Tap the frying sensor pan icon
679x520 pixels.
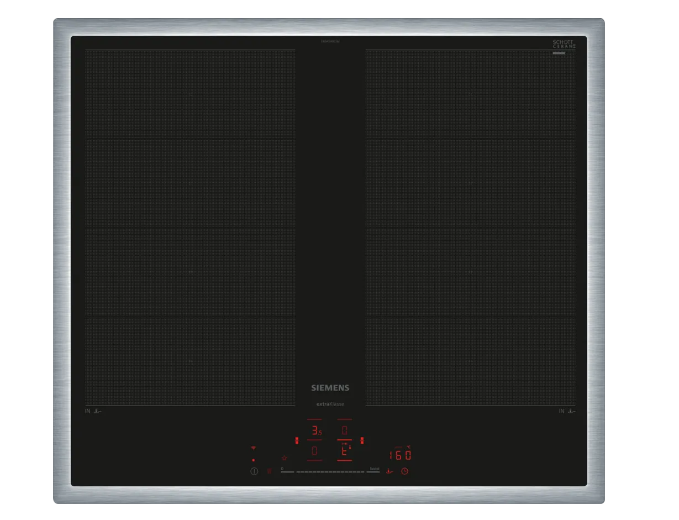point(388,470)
